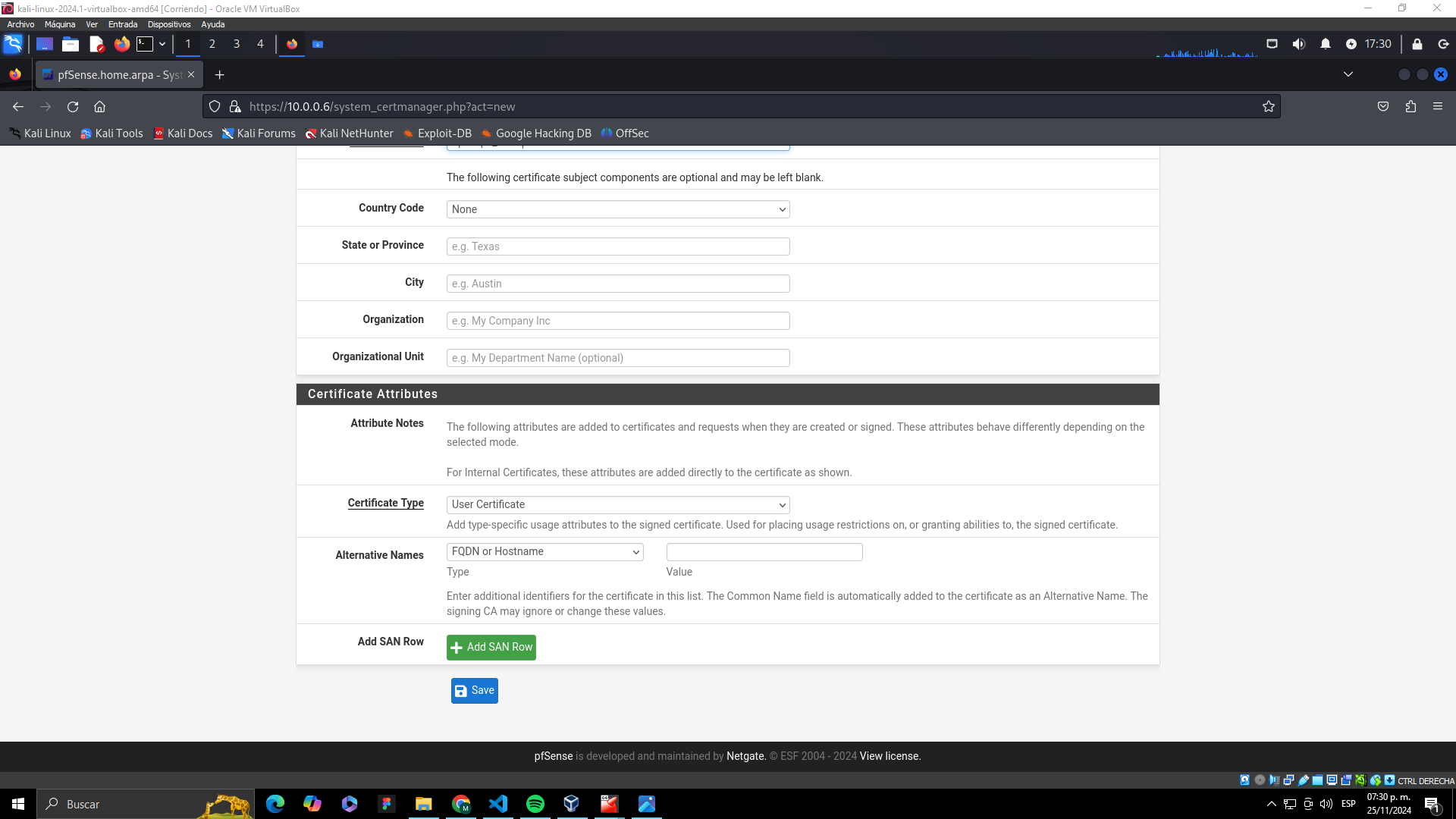Go back to the previous page
1456x819 pixels.
point(18,107)
